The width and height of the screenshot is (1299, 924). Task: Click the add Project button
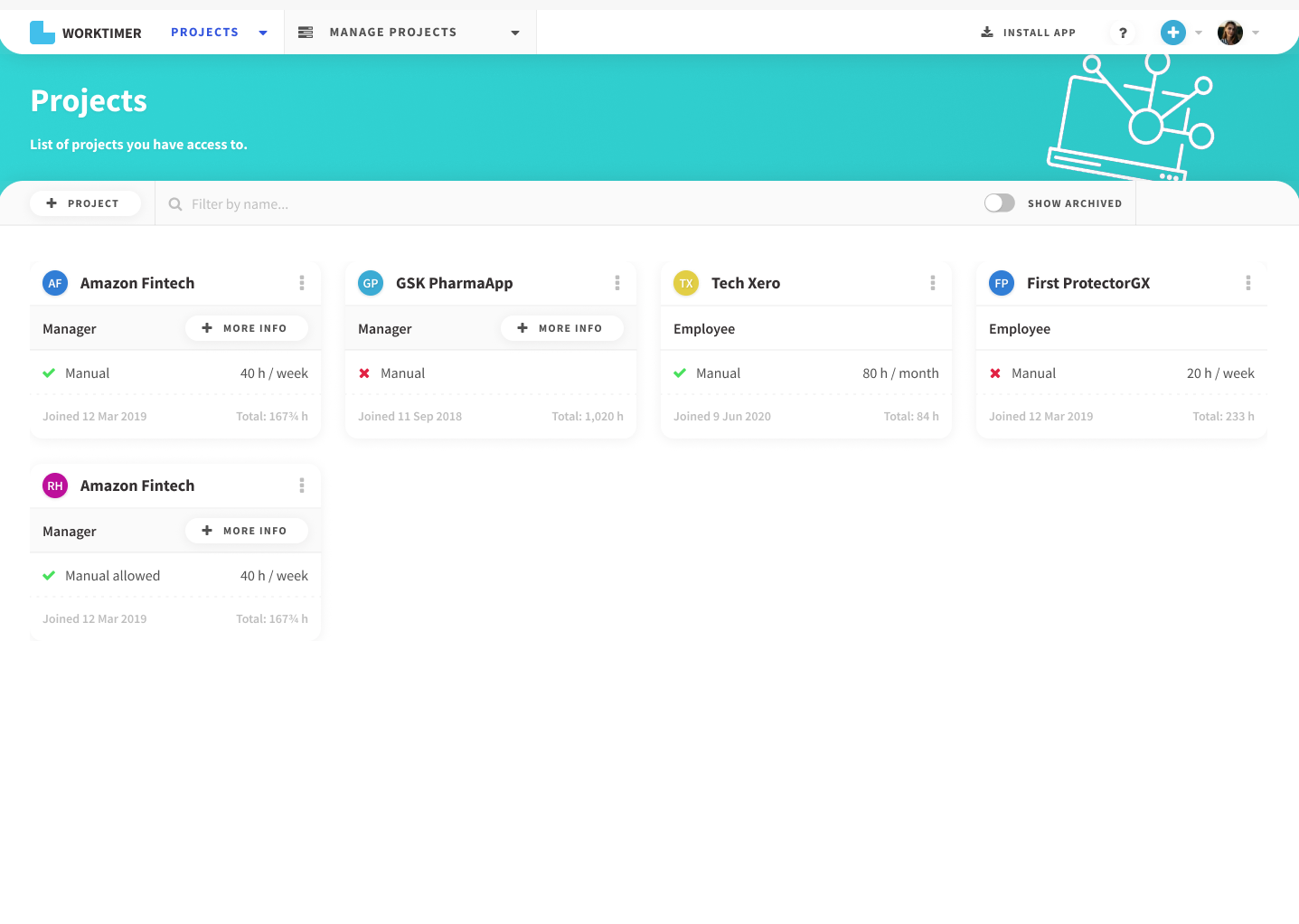(85, 203)
